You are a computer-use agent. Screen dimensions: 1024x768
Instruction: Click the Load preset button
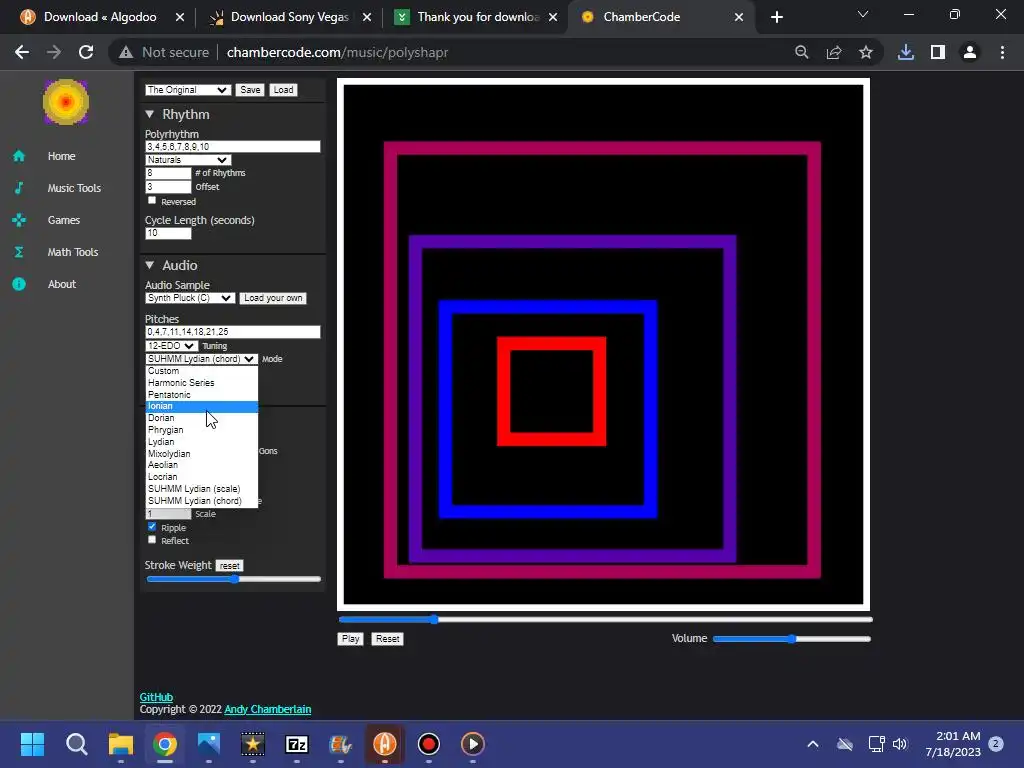tap(283, 90)
